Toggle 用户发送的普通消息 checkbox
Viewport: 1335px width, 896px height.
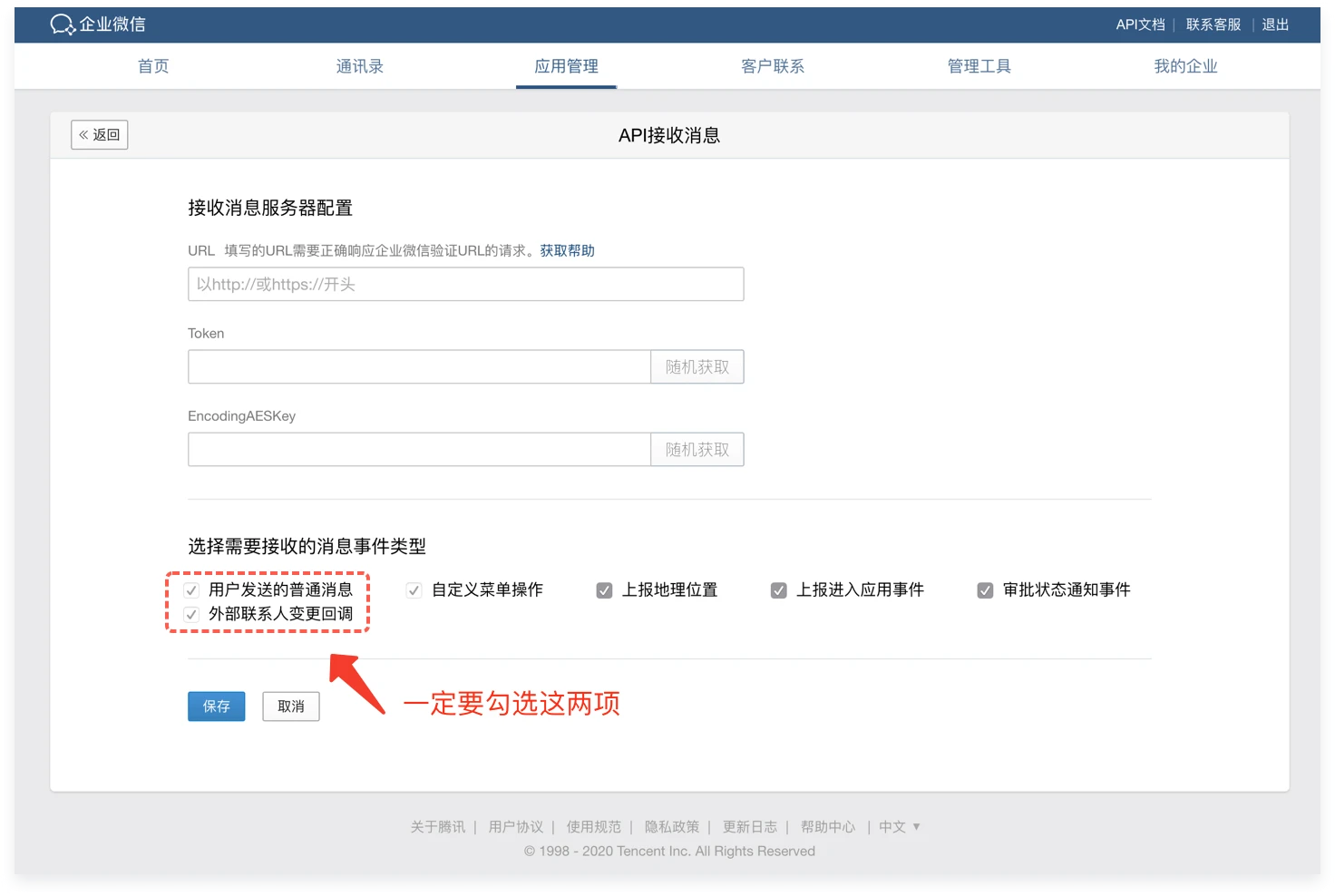pyautogui.click(x=191, y=590)
